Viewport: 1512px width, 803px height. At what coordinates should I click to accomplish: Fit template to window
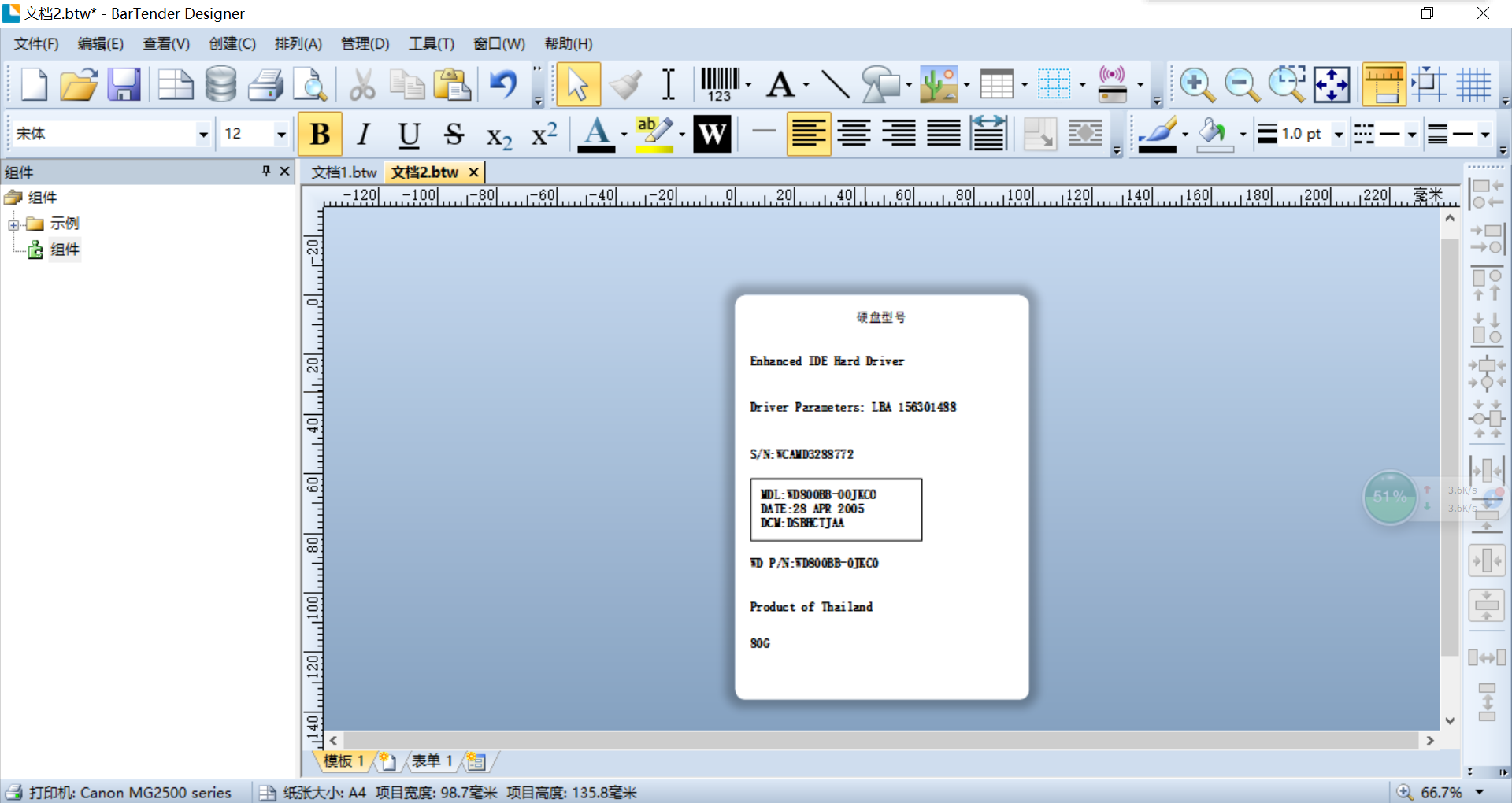pyautogui.click(x=1332, y=85)
